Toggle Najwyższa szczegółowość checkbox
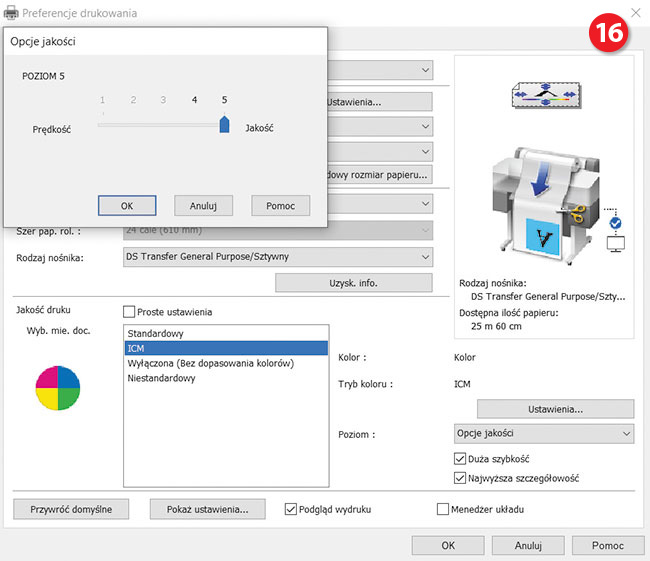This screenshot has height=561, width=650. (461, 478)
